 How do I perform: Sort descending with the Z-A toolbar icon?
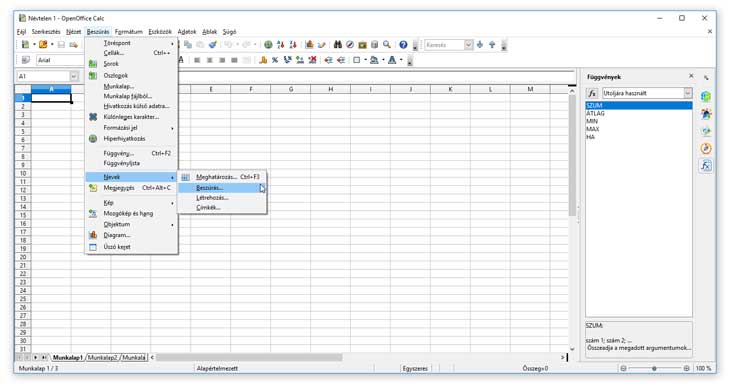[293, 45]
